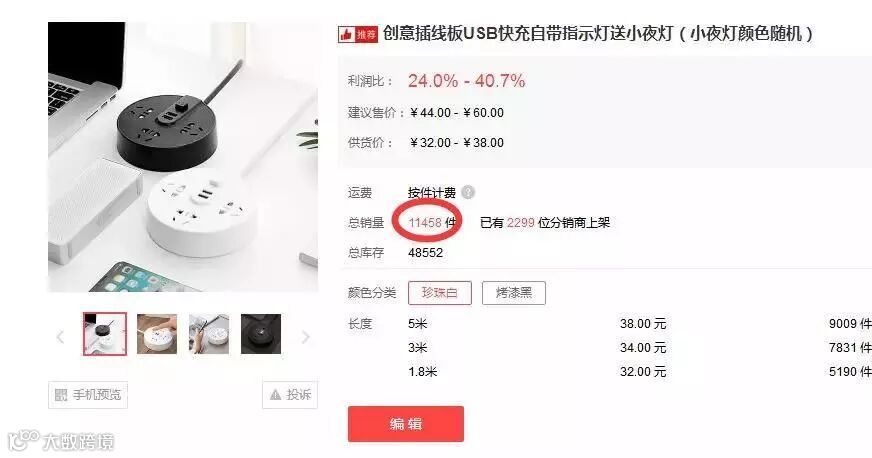Select first thumbnail with black and white sockets
The image size is (872, 458).
tap(105, 333)
